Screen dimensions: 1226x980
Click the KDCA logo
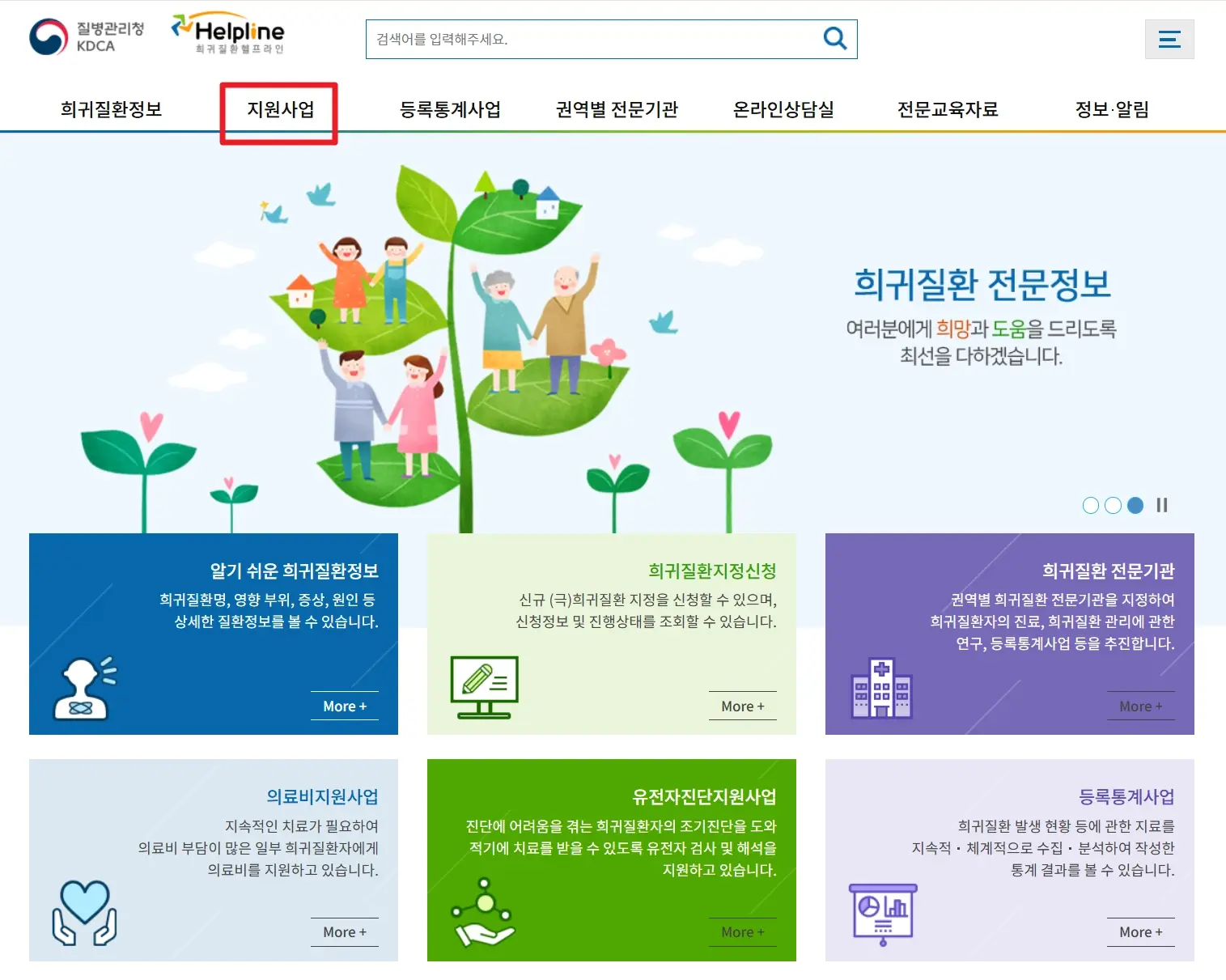click(85, 34)
